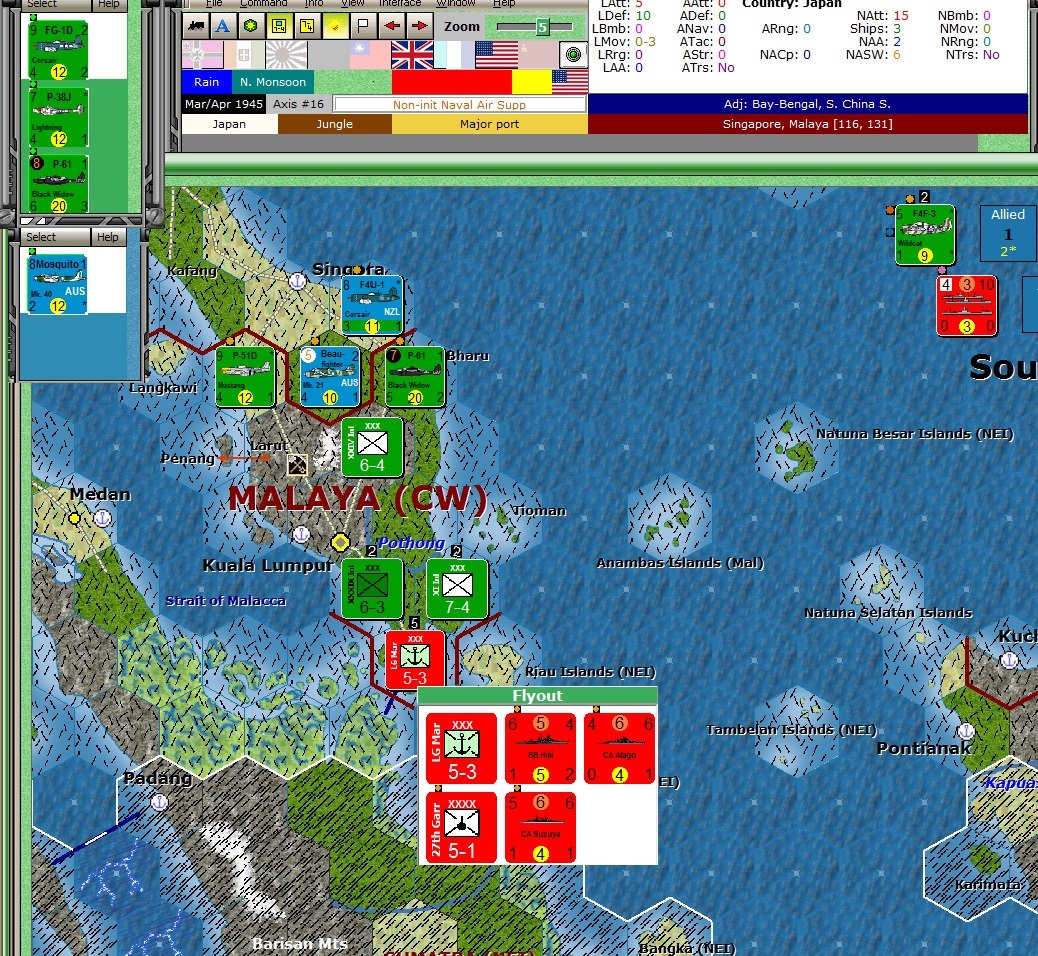The image size is (1038, 956).
Task: Open the Info menu
Action: [x=314, y=3]
